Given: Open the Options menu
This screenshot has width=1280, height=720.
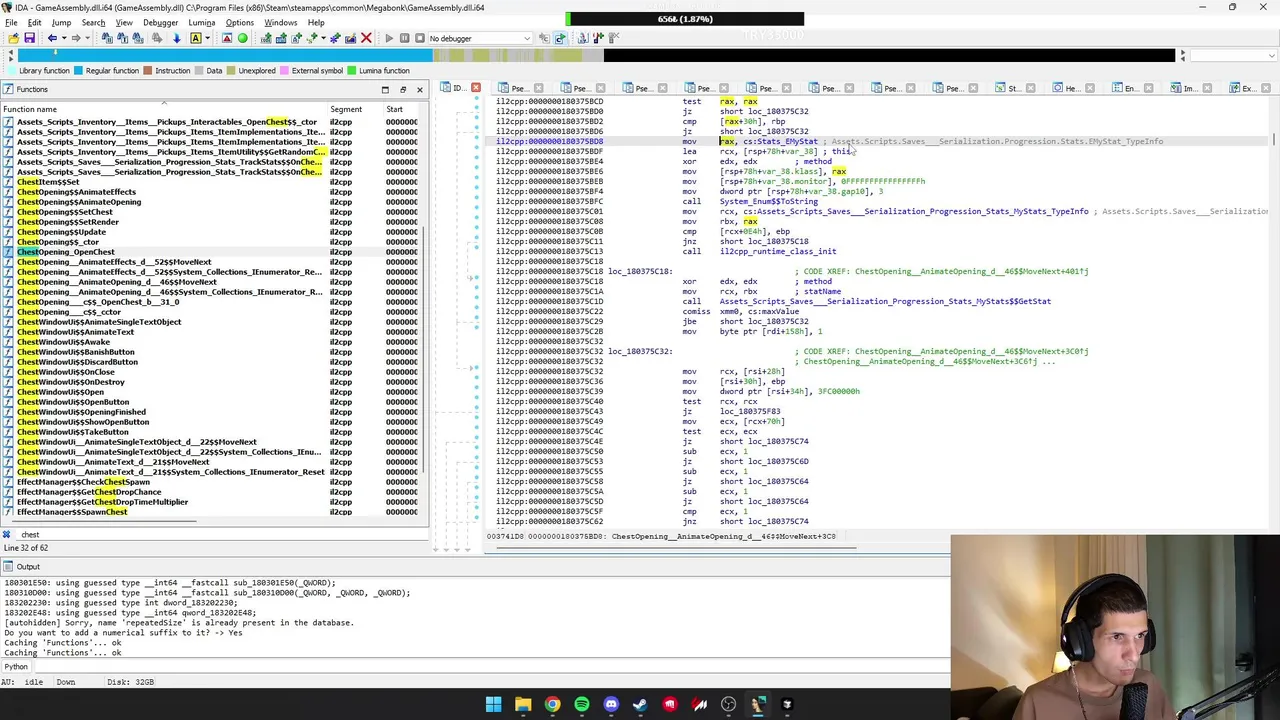Looking at the screenshot, I should pyautogui.click(x=239, y=22).
